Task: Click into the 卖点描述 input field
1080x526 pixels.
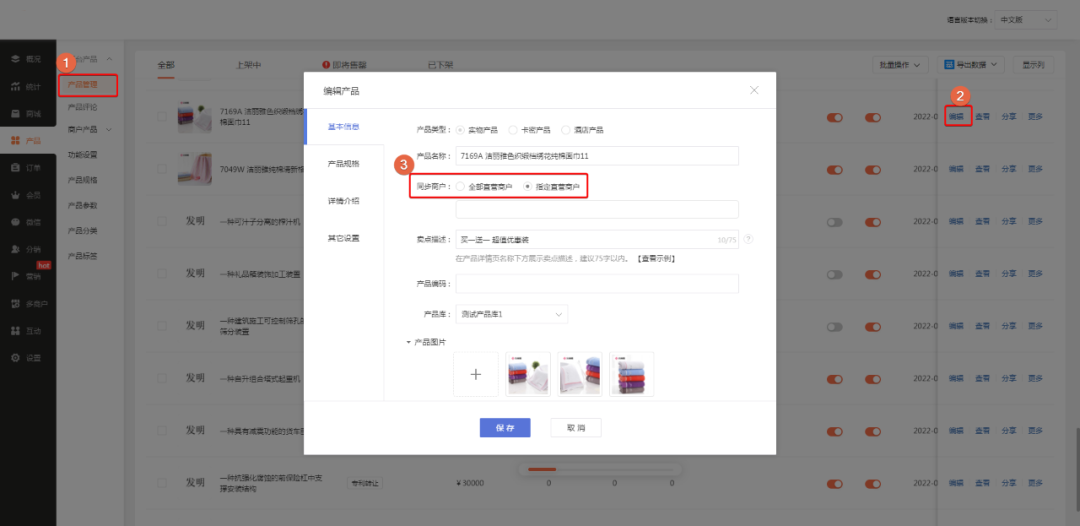Action: click(597, 240)
